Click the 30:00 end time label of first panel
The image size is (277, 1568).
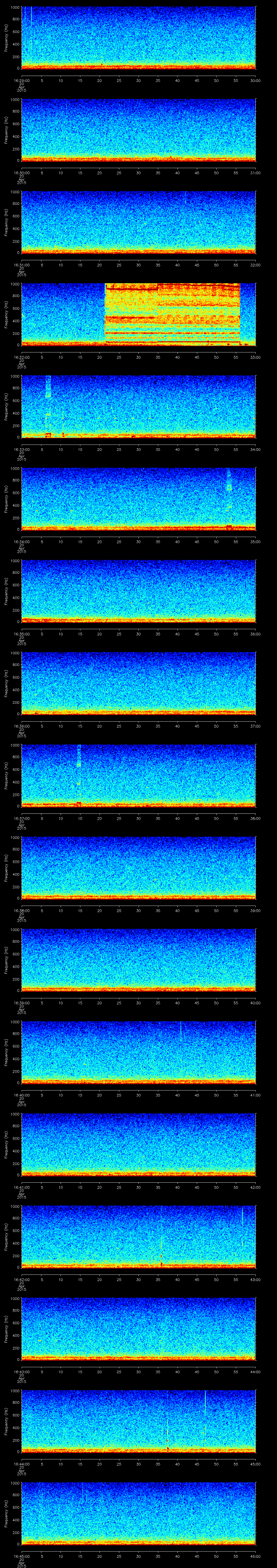click(255, 80)
